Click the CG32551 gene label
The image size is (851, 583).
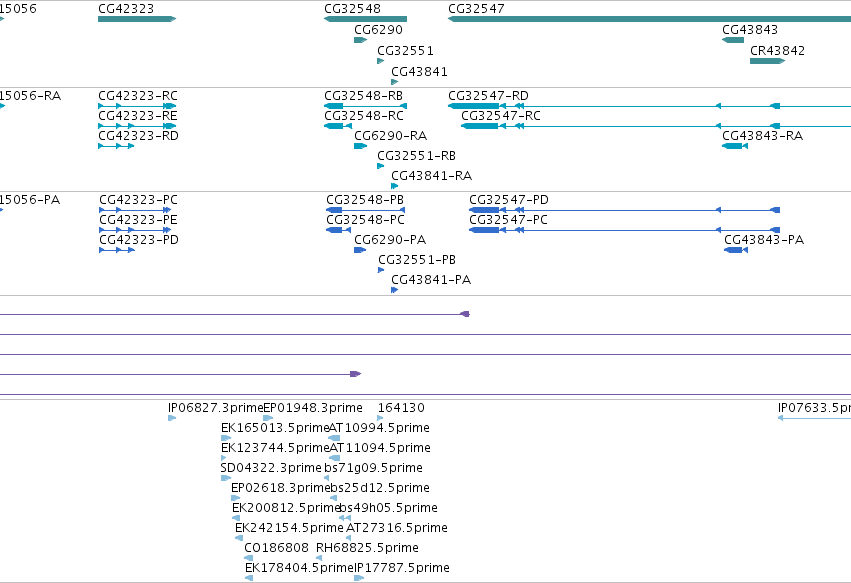click(x=405, y=51)
